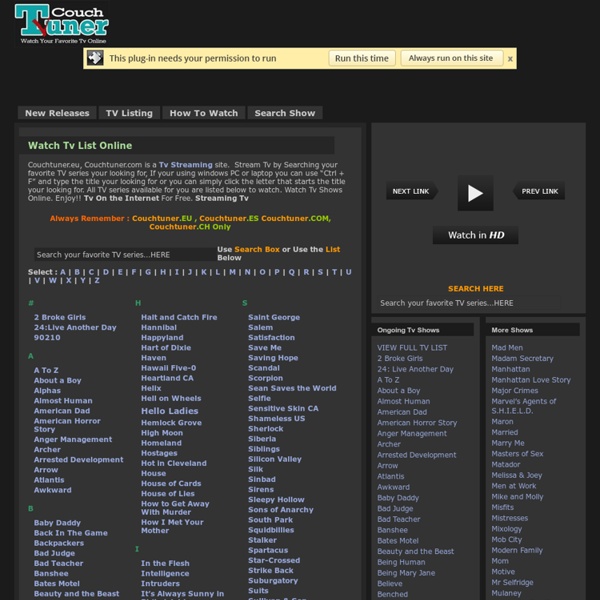Open Mr Selfridge in More Shows
Screen dimensions: 600x600
click(x=512, y=582)
